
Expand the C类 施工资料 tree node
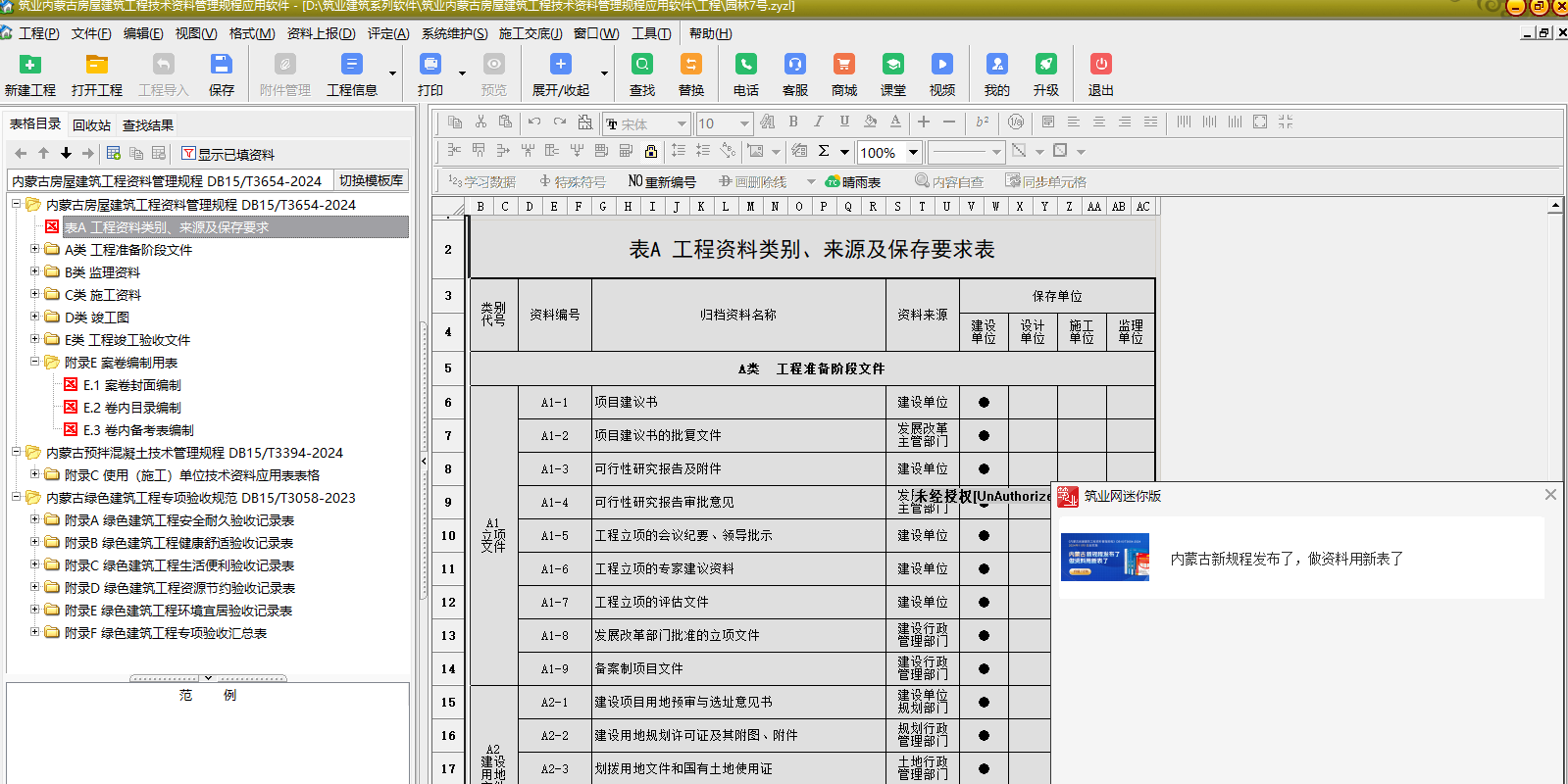35,294
